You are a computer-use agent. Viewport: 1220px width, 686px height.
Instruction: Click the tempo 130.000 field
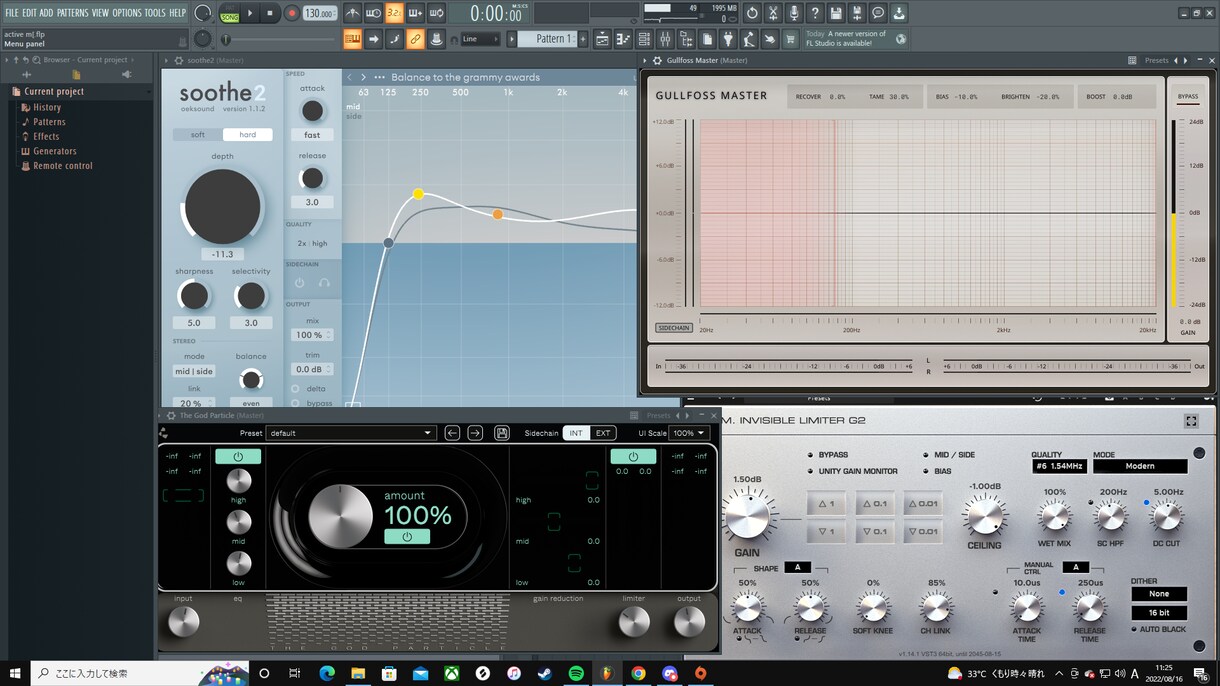[319, 13]
